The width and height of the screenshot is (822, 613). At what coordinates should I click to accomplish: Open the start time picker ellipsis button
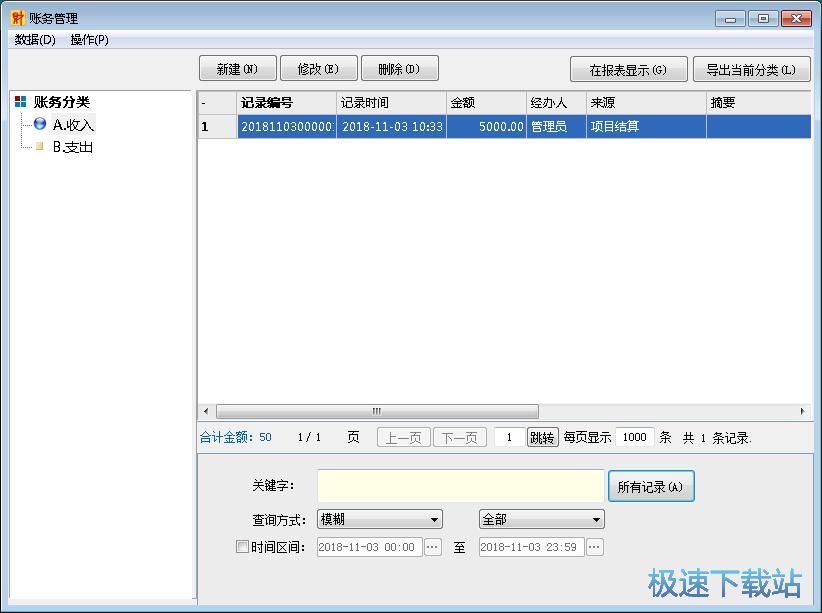pyautogui.click(x=432, y=547)
